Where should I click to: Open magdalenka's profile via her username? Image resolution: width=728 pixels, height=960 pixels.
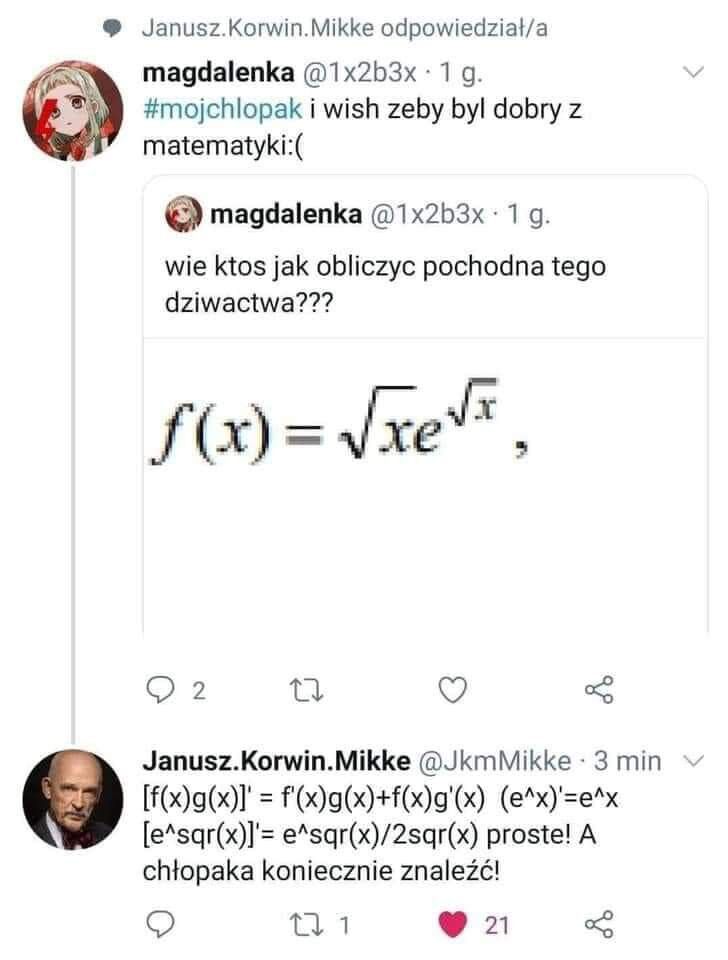tap(198, 72)
